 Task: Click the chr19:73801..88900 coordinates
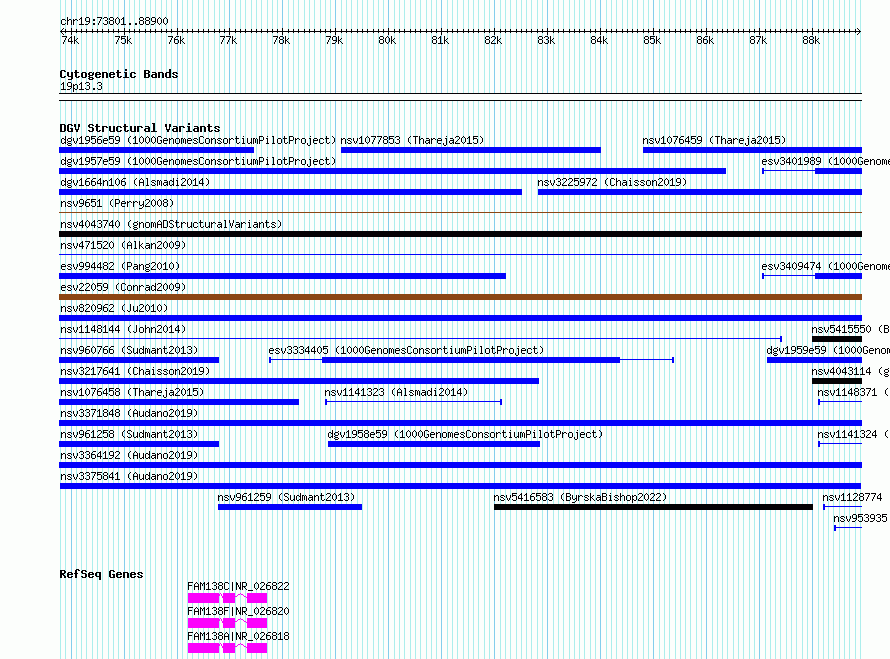pyautogui.click(x=114, y=21)
